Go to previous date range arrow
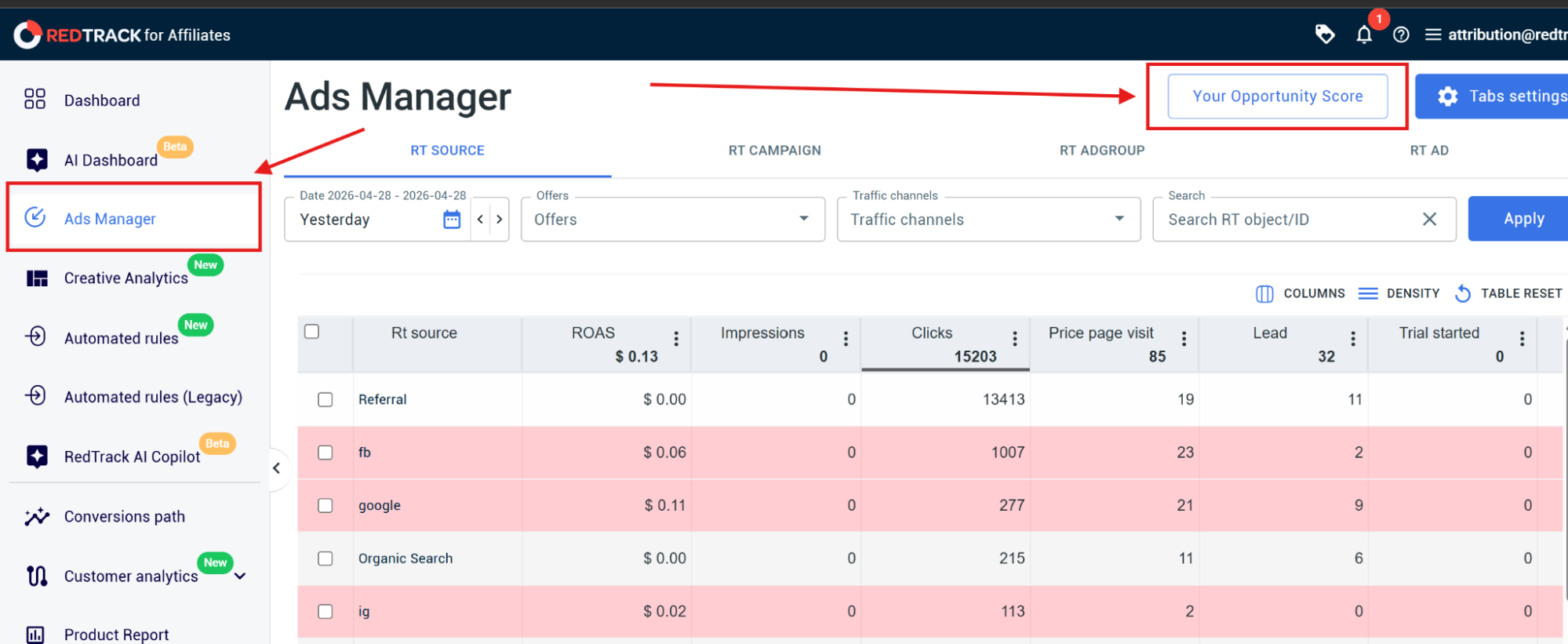 pos(480,220)
